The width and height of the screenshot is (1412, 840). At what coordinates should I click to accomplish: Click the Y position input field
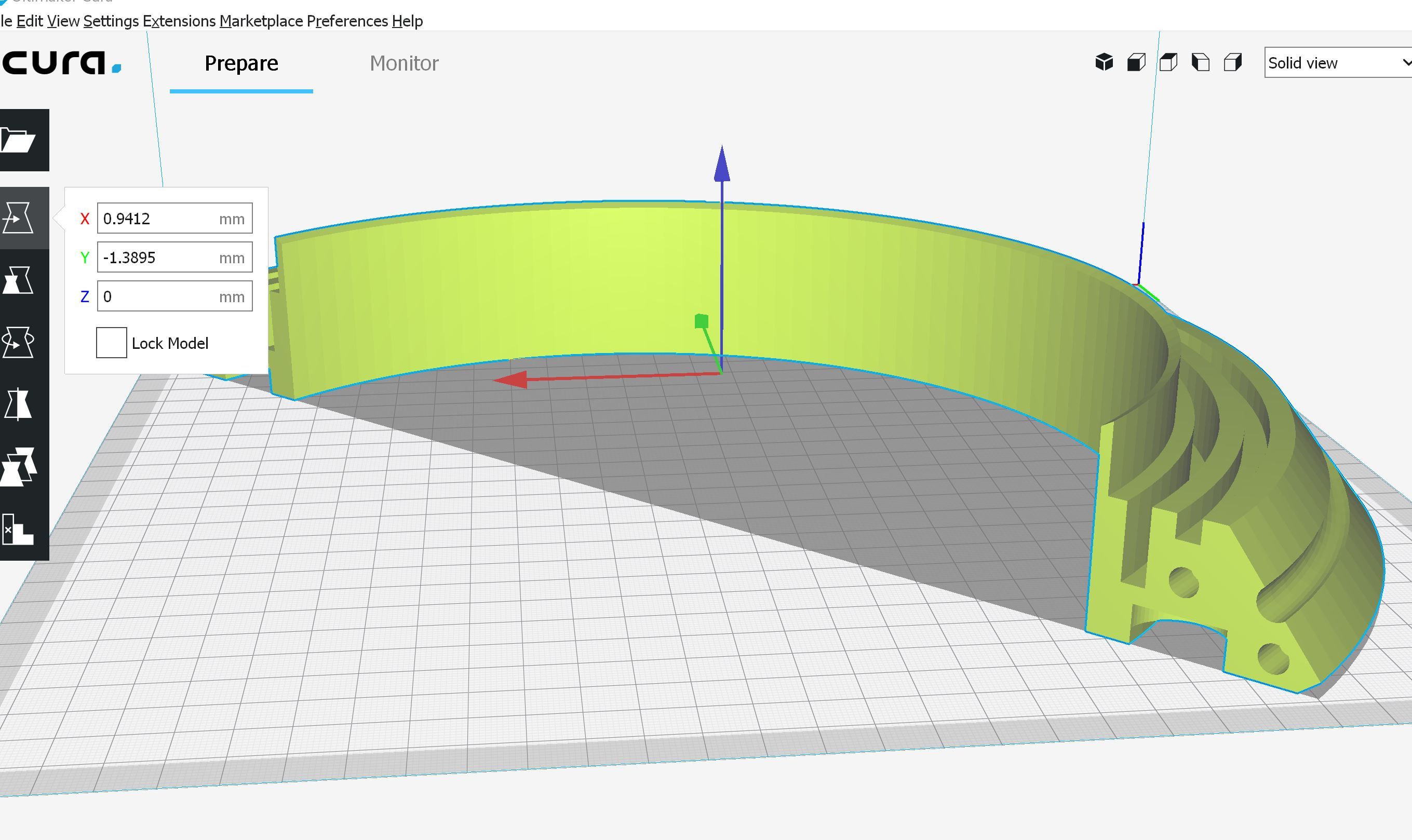pos(175,257)
